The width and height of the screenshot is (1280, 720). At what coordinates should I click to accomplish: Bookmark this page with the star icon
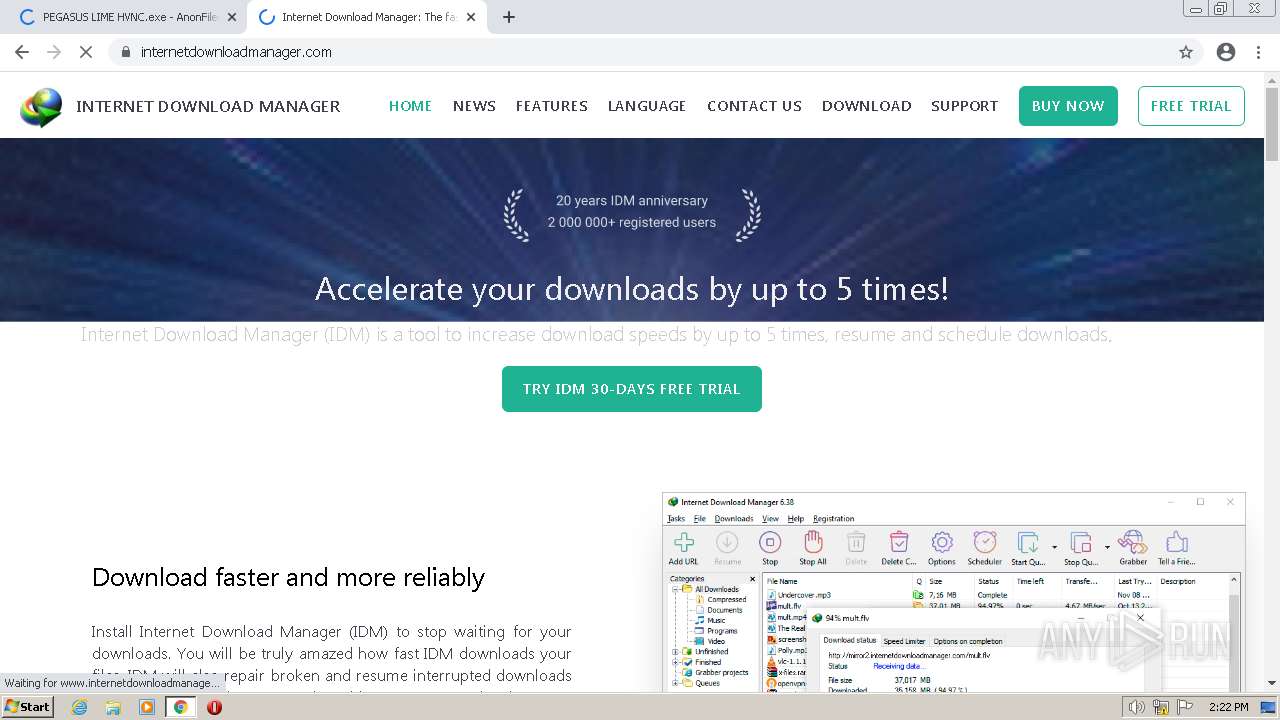tap(1186, 52)
